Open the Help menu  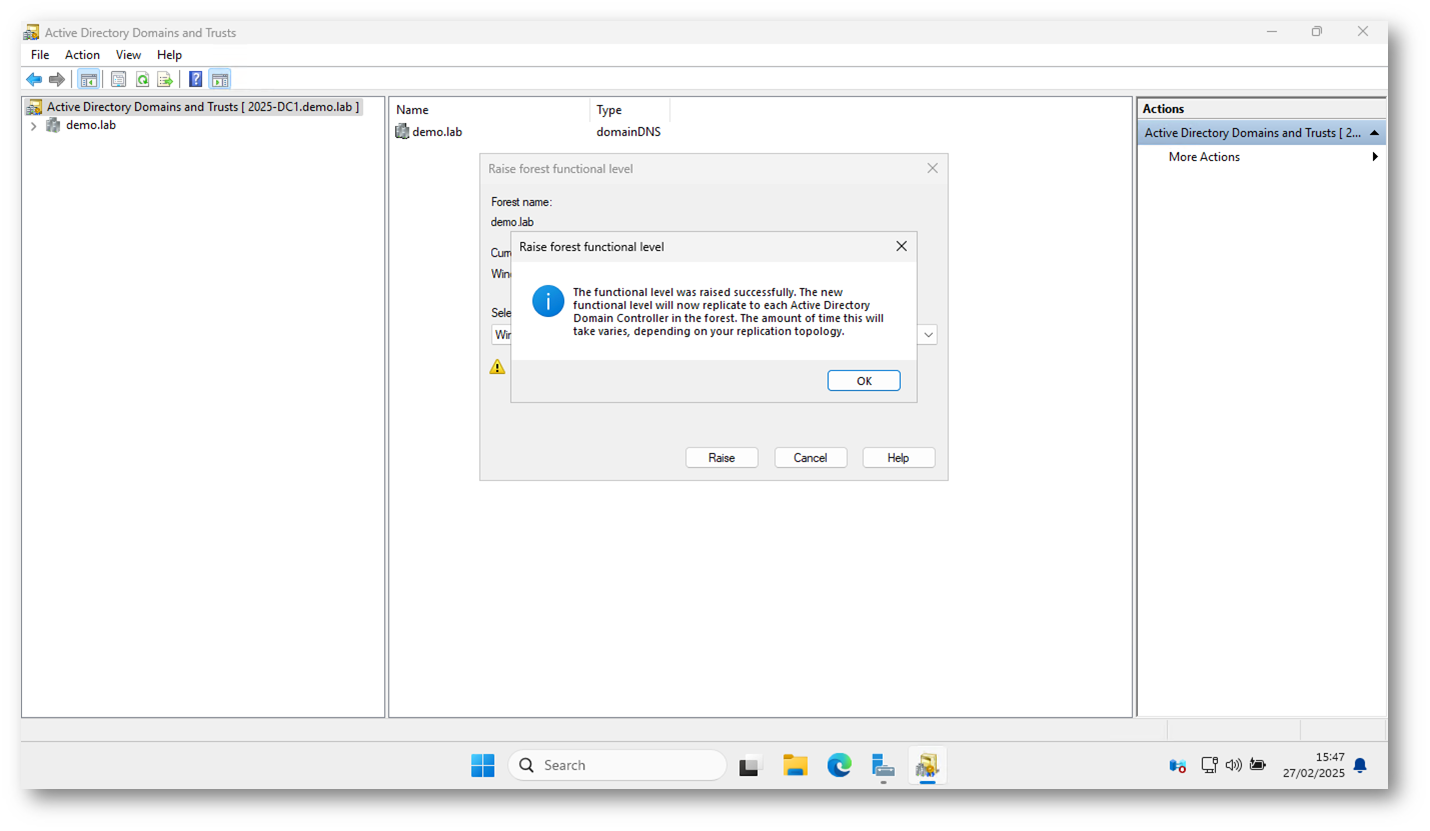(170, 55)
